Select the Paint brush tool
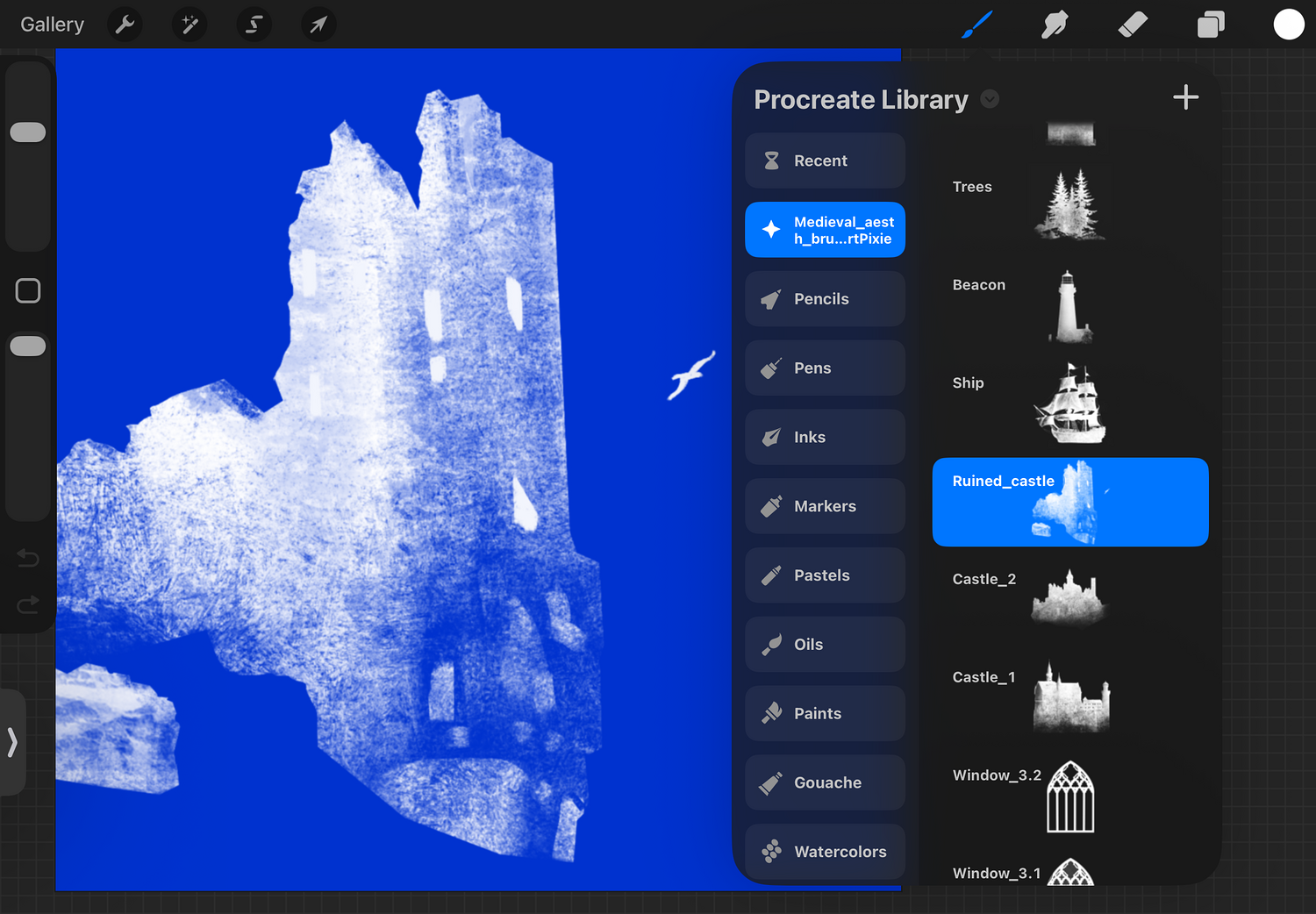The image size is (1316, 914). [977, 25]
